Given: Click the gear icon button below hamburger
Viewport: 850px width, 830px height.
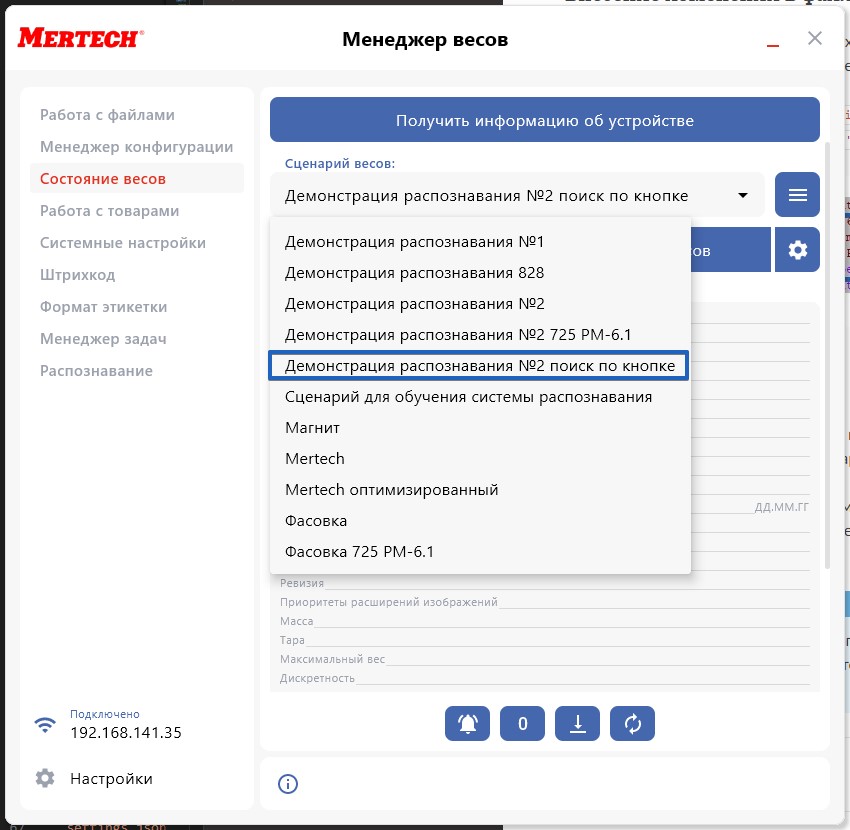Looking at the screenshot, I should tap(797, 250).
